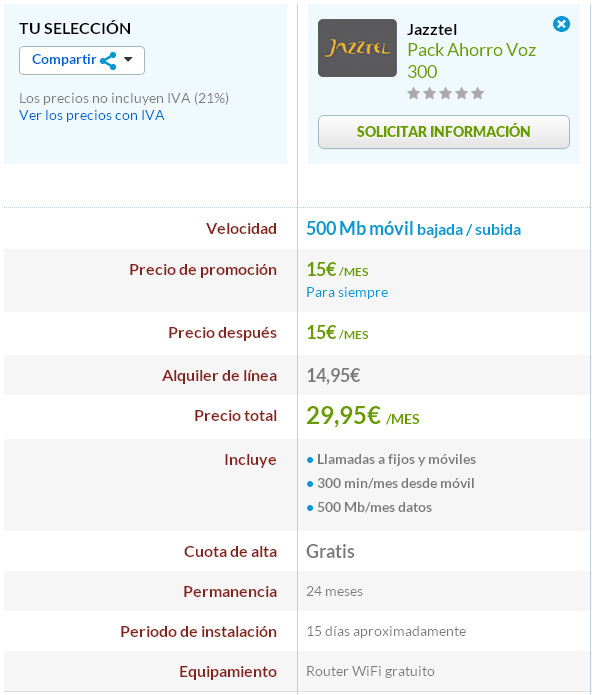The width and height of the screenshot is (592, 695).
Task: Click the Para siempre promotion text
Action: click(347, 293)
